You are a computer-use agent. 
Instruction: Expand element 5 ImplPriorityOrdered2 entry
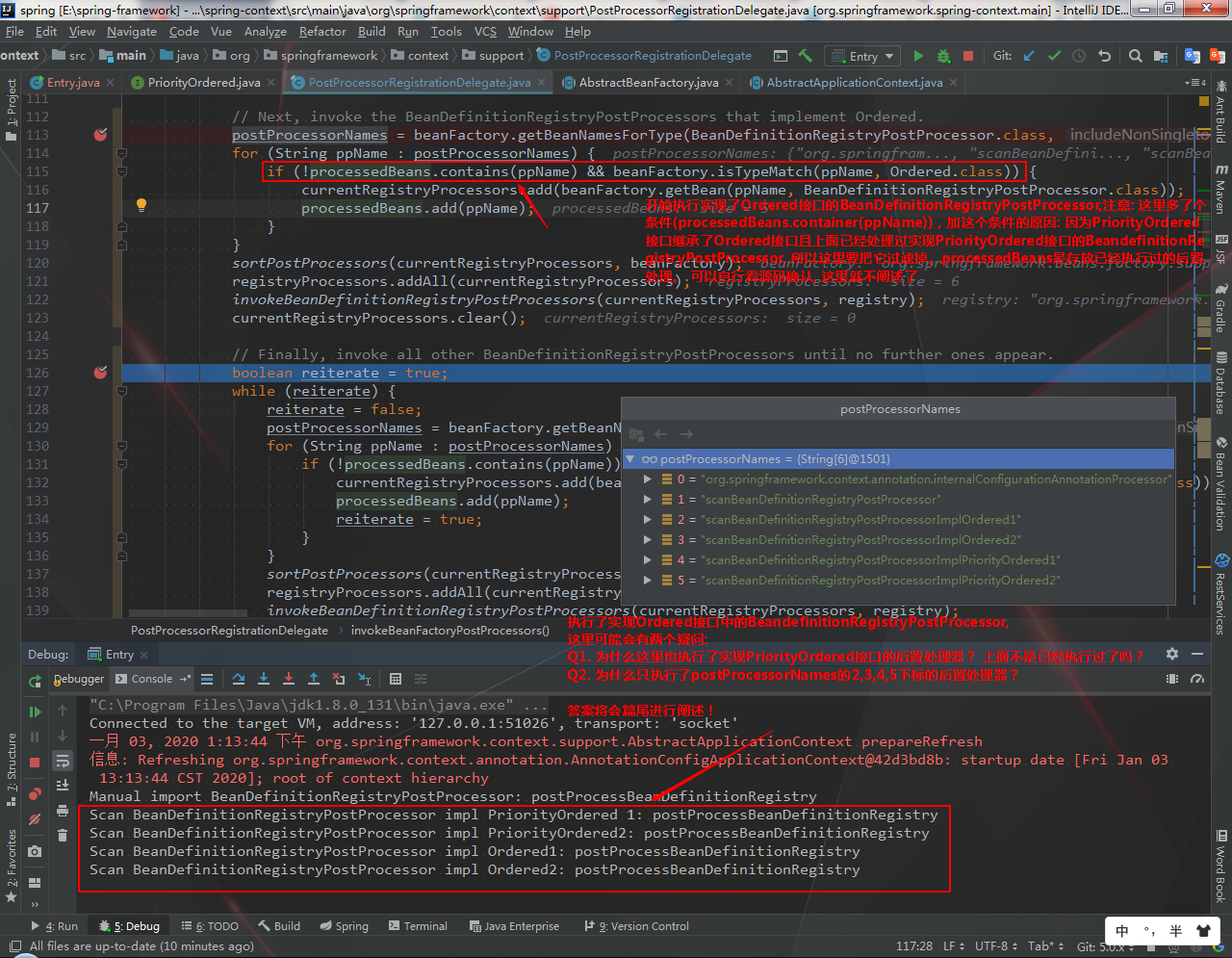pos(648,581)
